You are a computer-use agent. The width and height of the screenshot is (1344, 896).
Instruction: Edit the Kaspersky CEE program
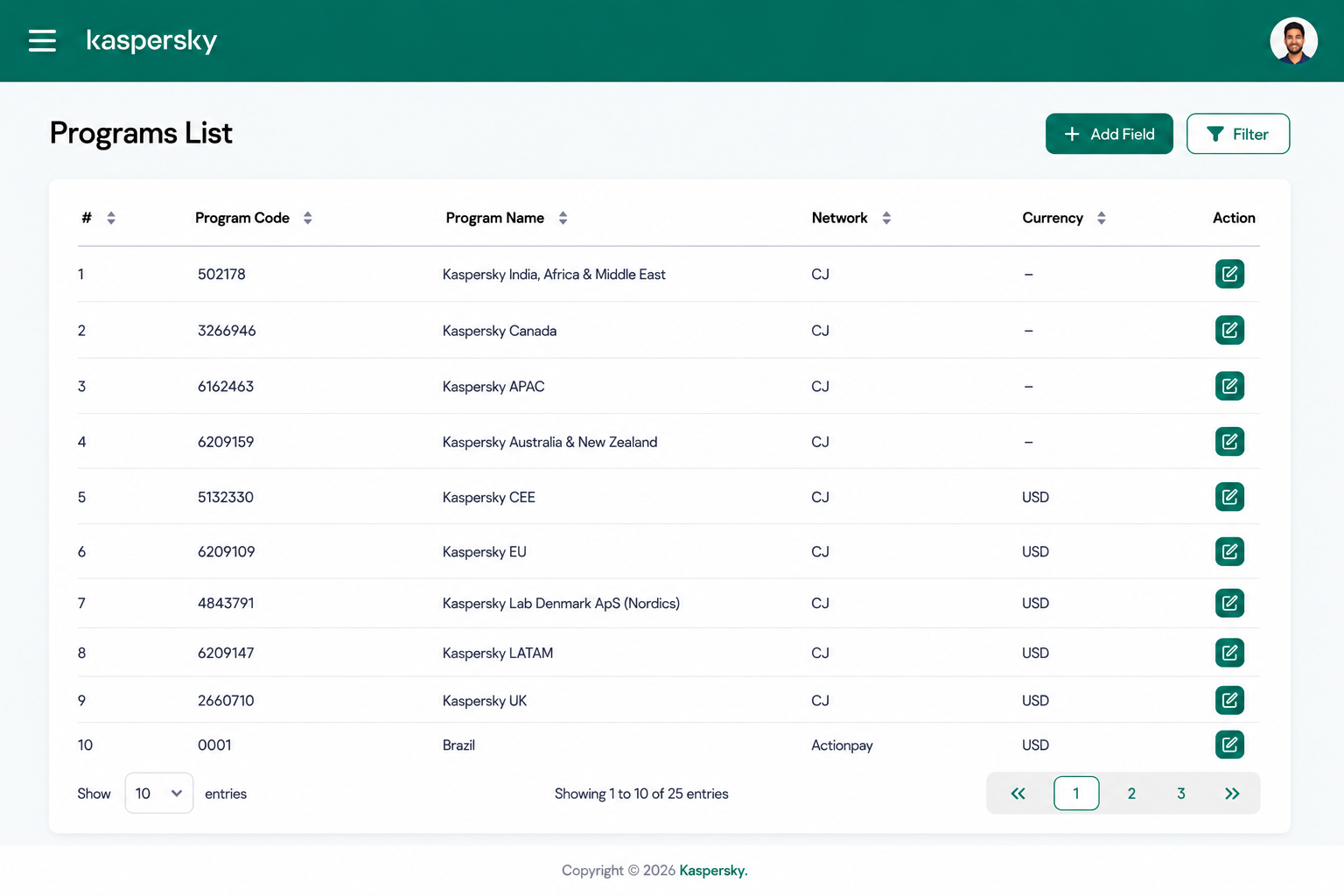point(1229,497)
